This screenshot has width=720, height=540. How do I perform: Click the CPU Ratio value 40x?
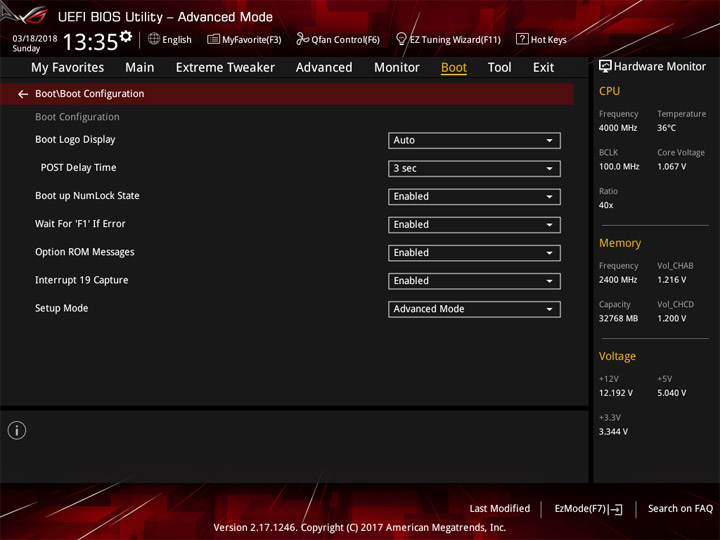[606, 205]
